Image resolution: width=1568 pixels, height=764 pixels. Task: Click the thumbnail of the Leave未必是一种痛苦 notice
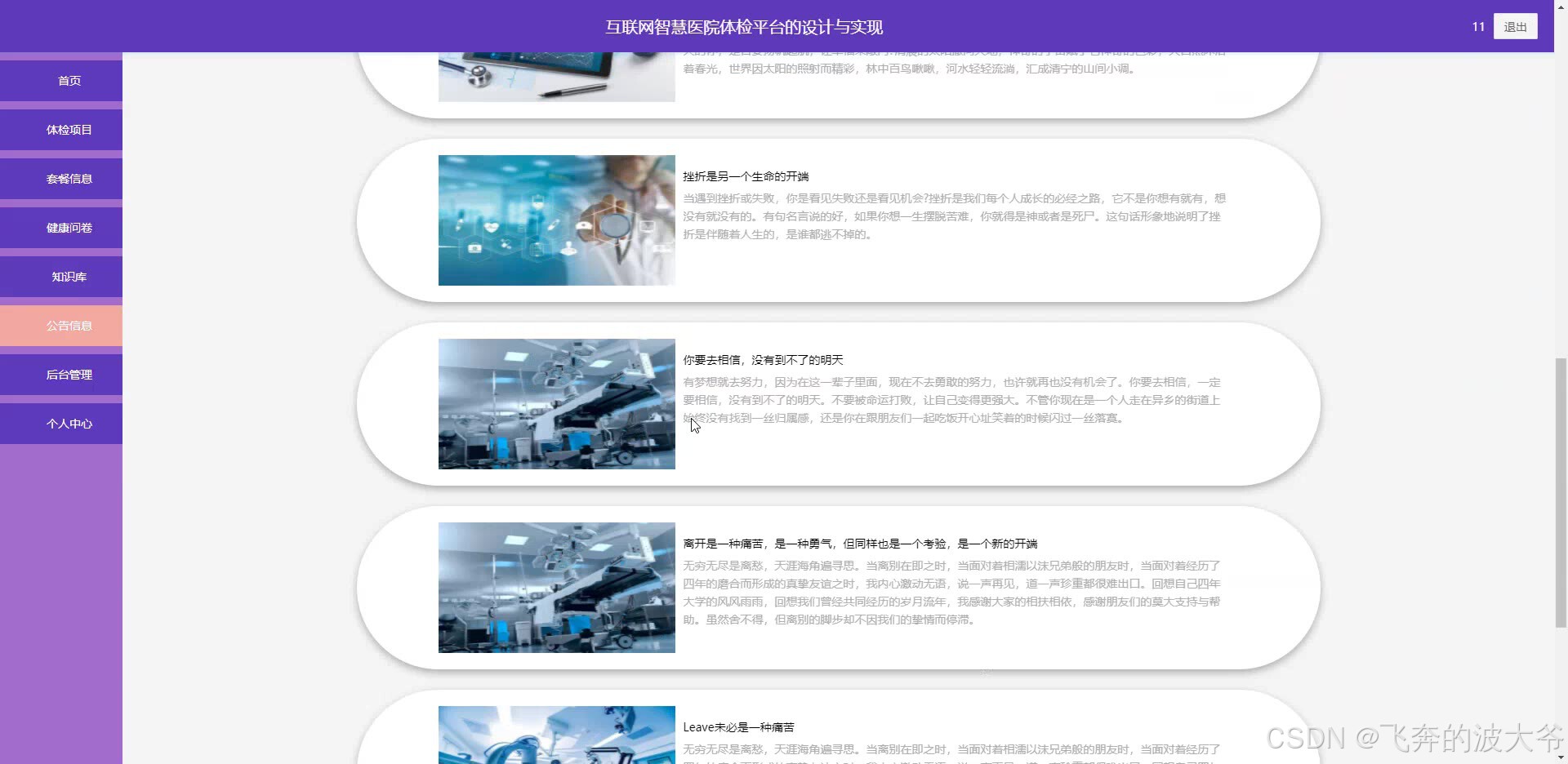pyautogui.click(x=557, y=735)
